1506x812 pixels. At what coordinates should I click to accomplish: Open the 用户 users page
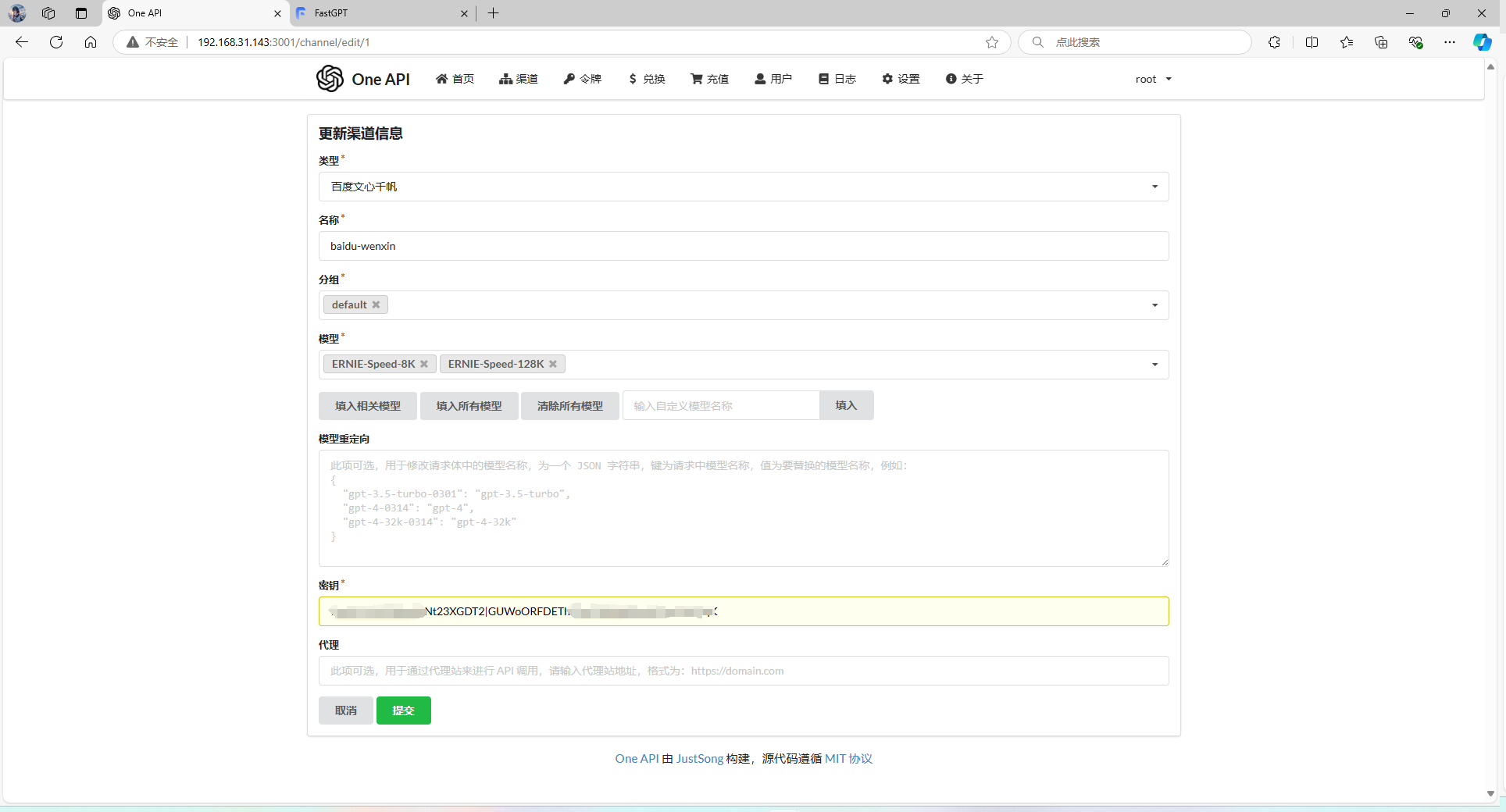coord(773,79)
